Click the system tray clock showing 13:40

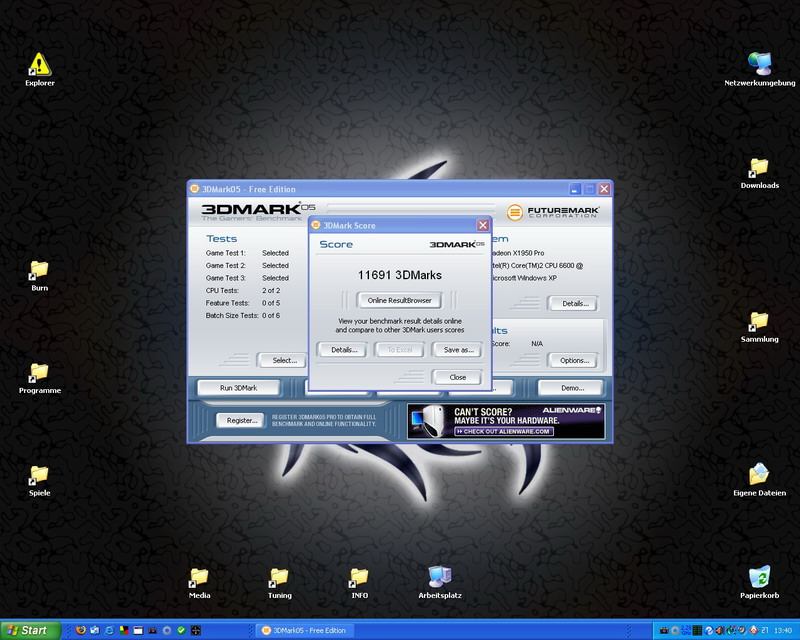pyautogui.click(x=783, y=630)
